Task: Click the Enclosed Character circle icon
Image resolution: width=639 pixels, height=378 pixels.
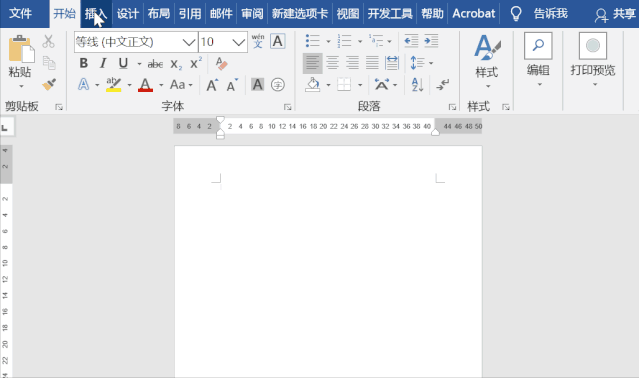Action: tap(278, 85)
